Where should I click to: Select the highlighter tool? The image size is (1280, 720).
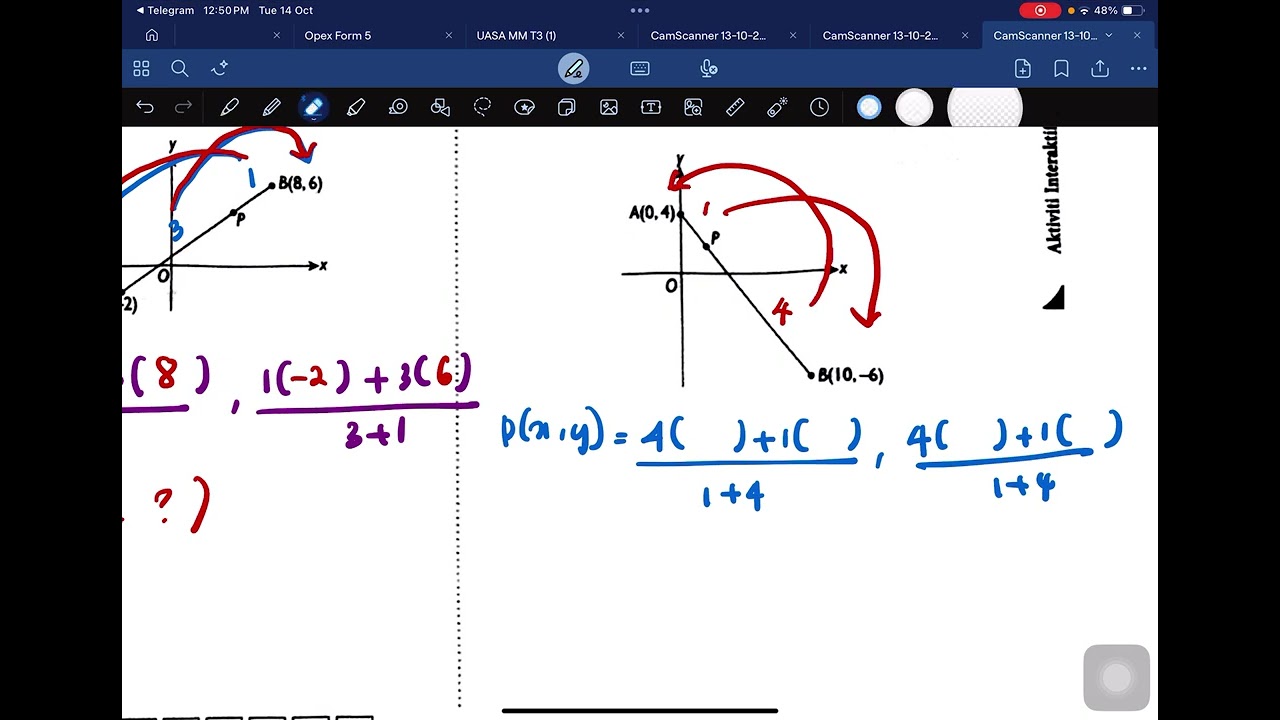coord(356,107)
